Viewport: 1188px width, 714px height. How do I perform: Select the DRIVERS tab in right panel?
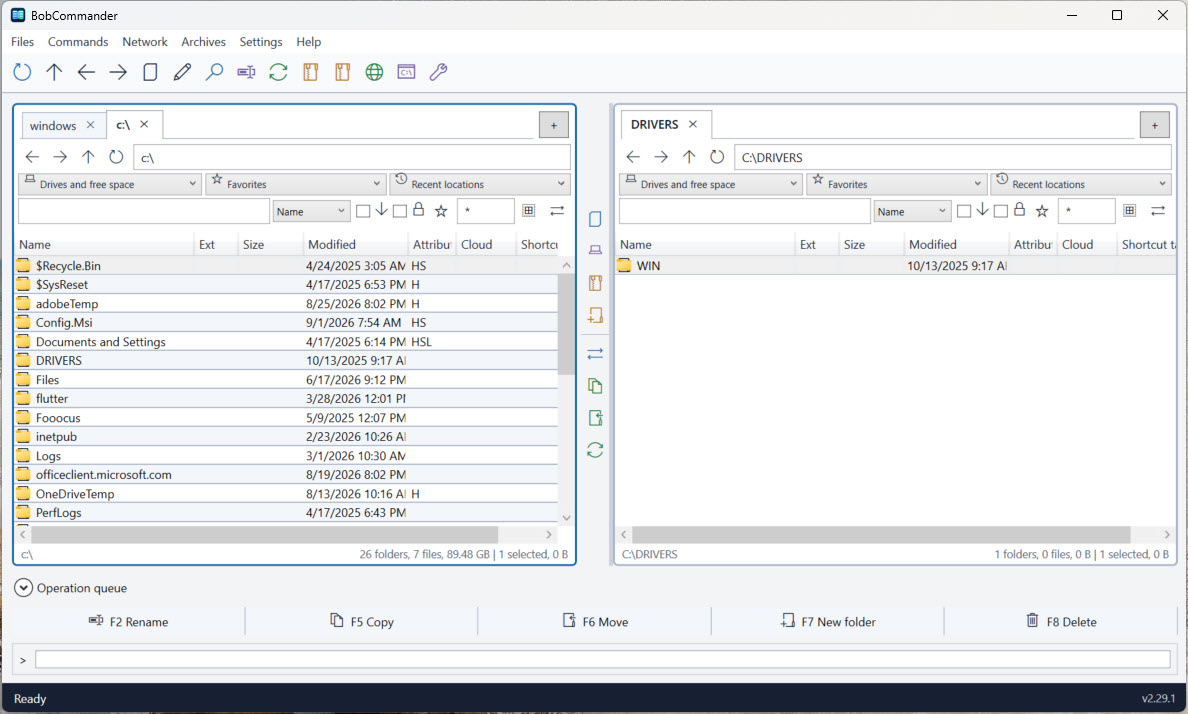655,124
